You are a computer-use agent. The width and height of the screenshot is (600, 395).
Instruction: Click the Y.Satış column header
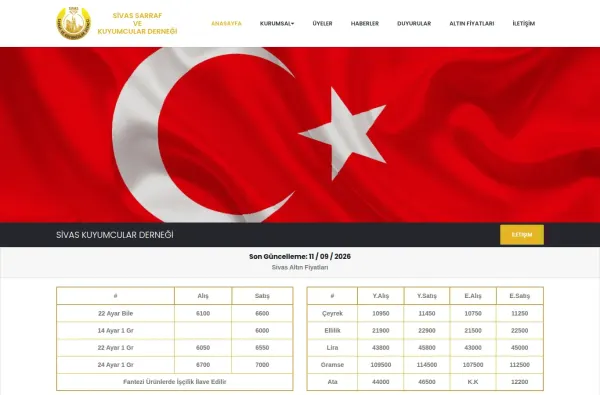pyautogui.click(x=427, y=296)
